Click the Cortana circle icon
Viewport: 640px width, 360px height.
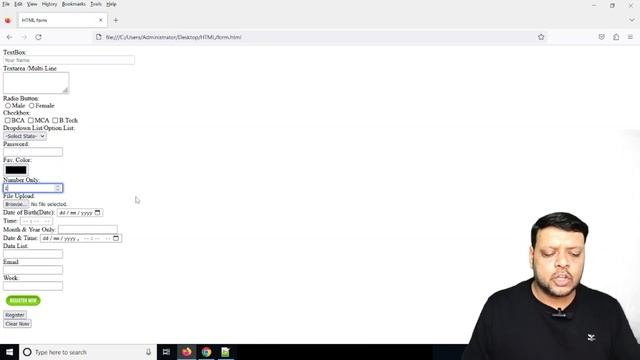click(27, 352)
